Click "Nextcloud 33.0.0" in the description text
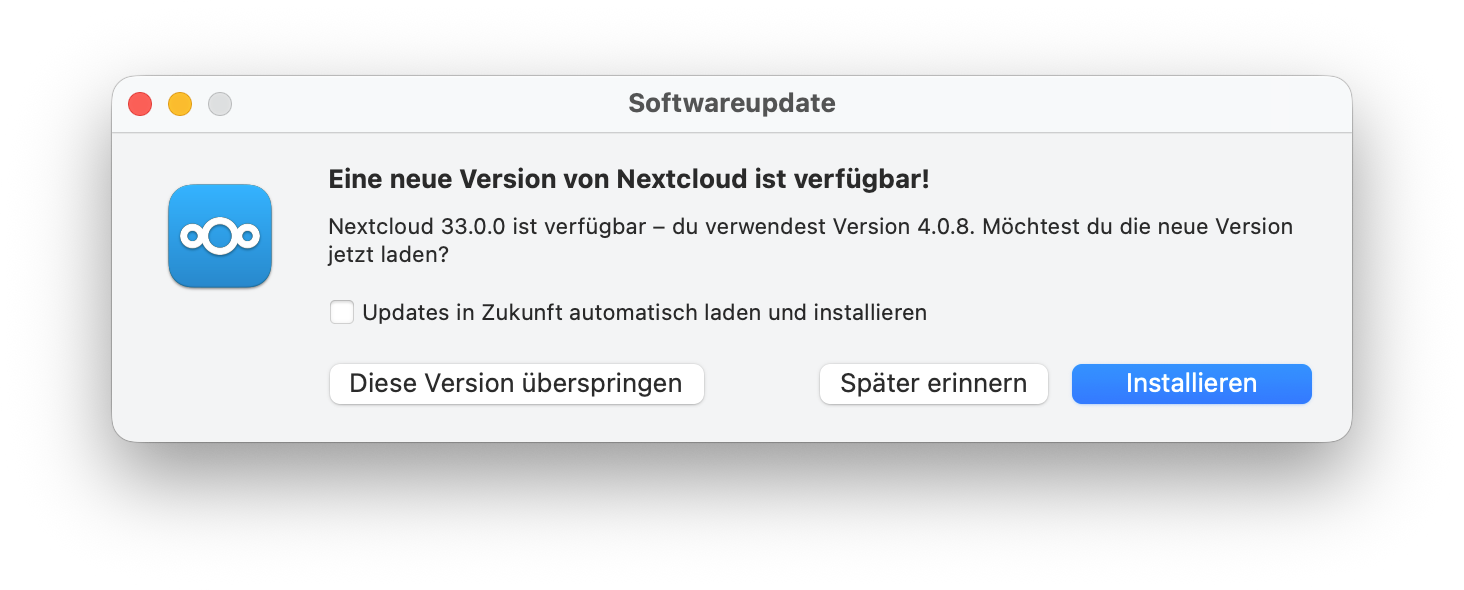This screenshot has height=590, width=1464. tap(417, 226)
